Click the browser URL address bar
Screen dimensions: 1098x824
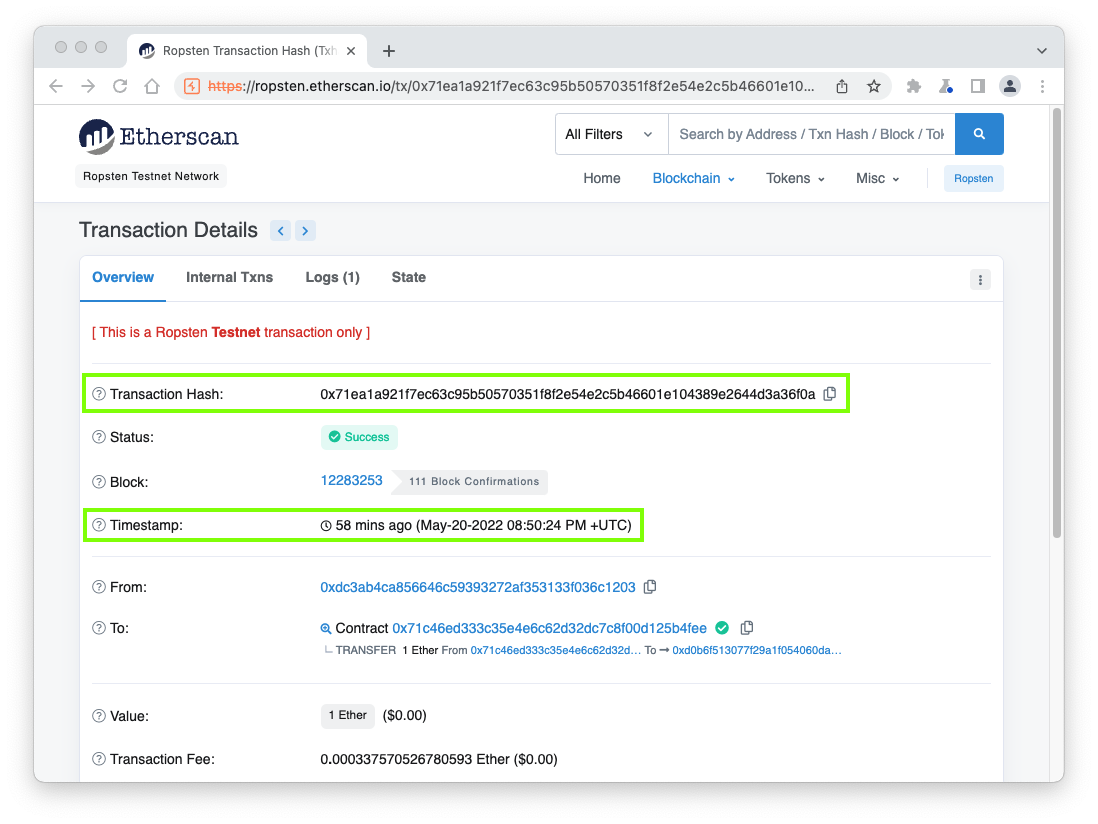510,86
